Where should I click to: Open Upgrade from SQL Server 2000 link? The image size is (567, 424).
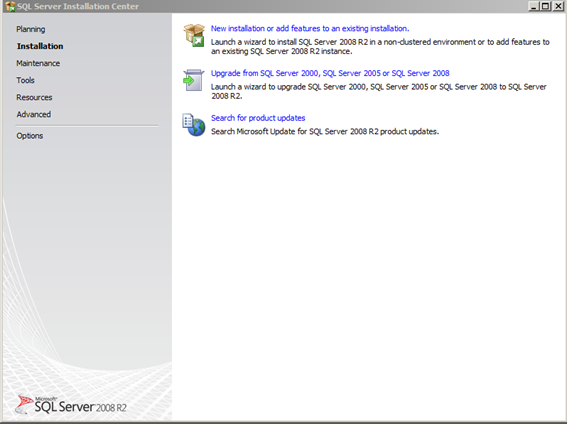tap(330, 73)
